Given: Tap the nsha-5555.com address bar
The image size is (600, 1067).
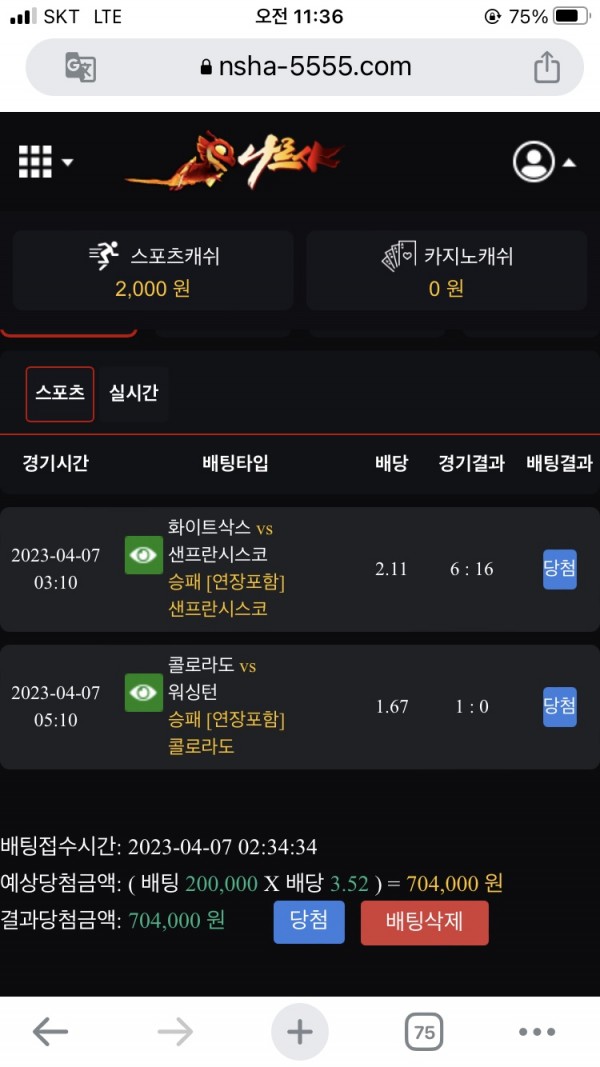Looking at the screenshot, I should tap(305, 67).
